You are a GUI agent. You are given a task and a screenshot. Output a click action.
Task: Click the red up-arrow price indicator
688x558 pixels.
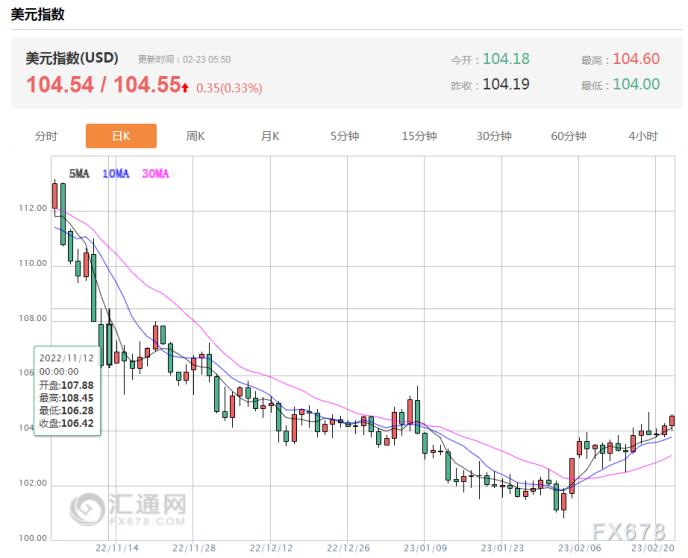point(185,88)
